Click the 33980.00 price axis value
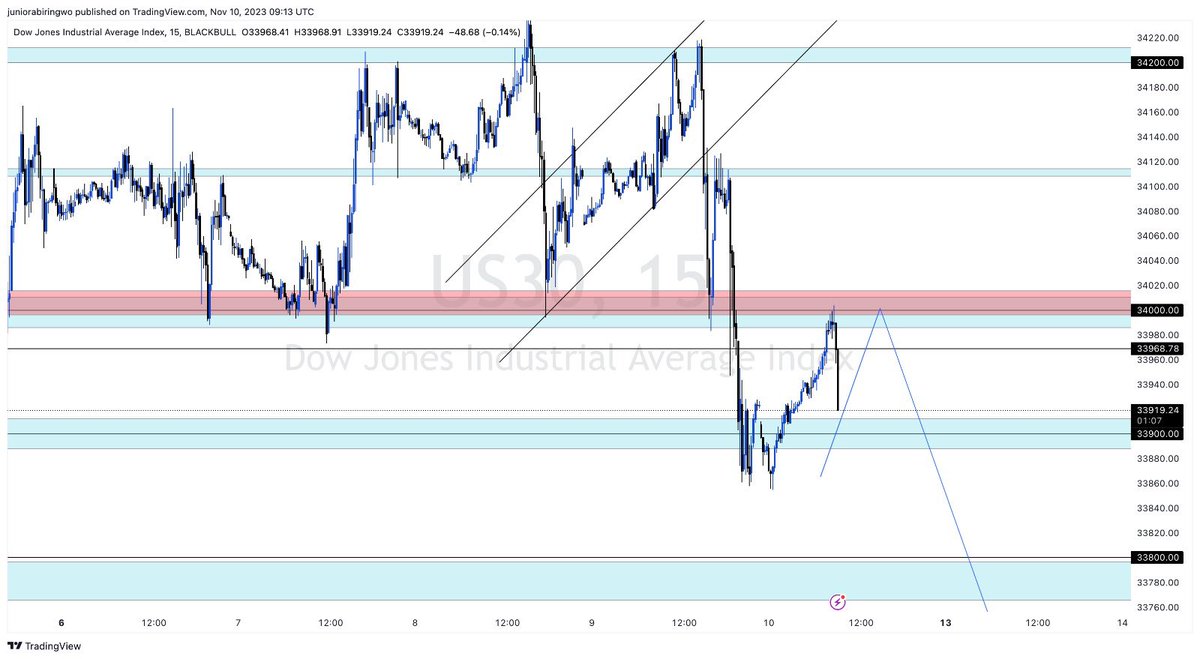Screen dimensions: 1200x659 pos(1158,335)
